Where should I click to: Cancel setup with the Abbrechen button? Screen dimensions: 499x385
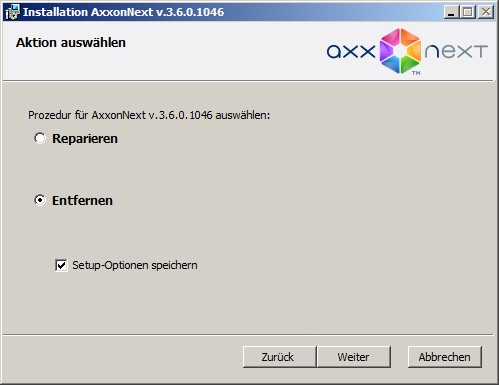(x=445, y=357)
